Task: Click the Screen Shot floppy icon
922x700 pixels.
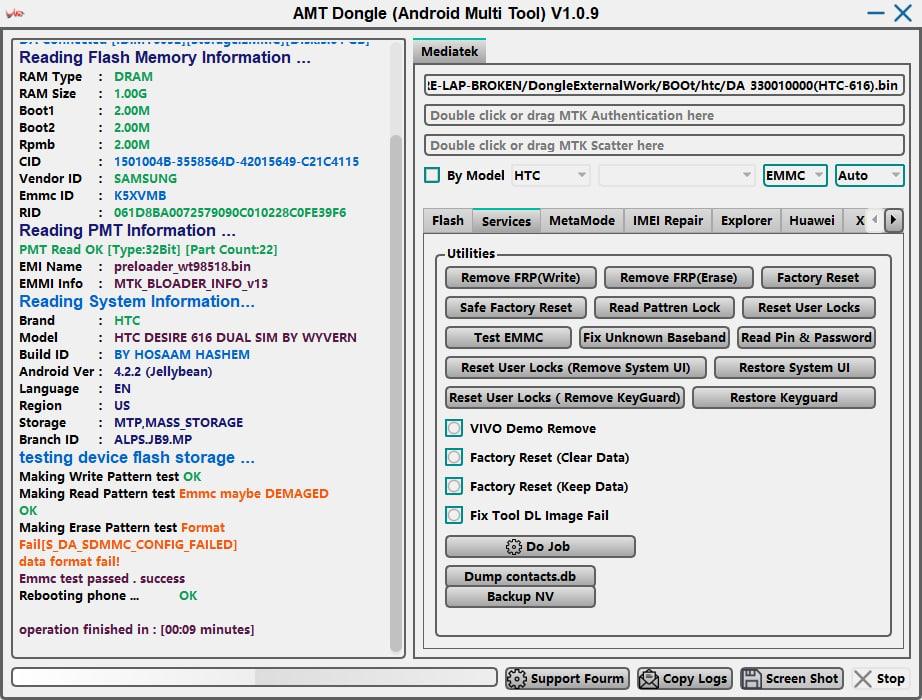Action: pyautogui.click(x=751, y=678)
